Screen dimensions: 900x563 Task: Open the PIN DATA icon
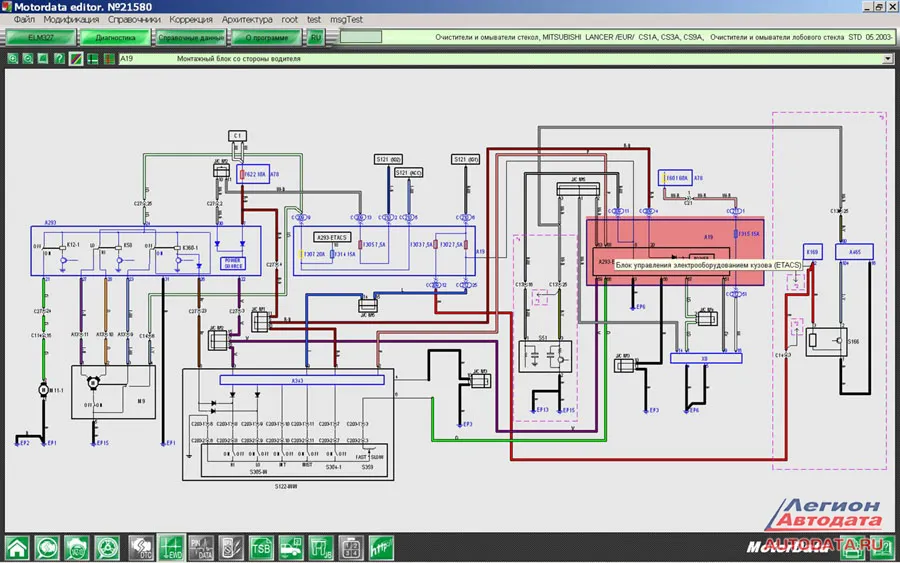pyautogui.click(x=202, y=548)
